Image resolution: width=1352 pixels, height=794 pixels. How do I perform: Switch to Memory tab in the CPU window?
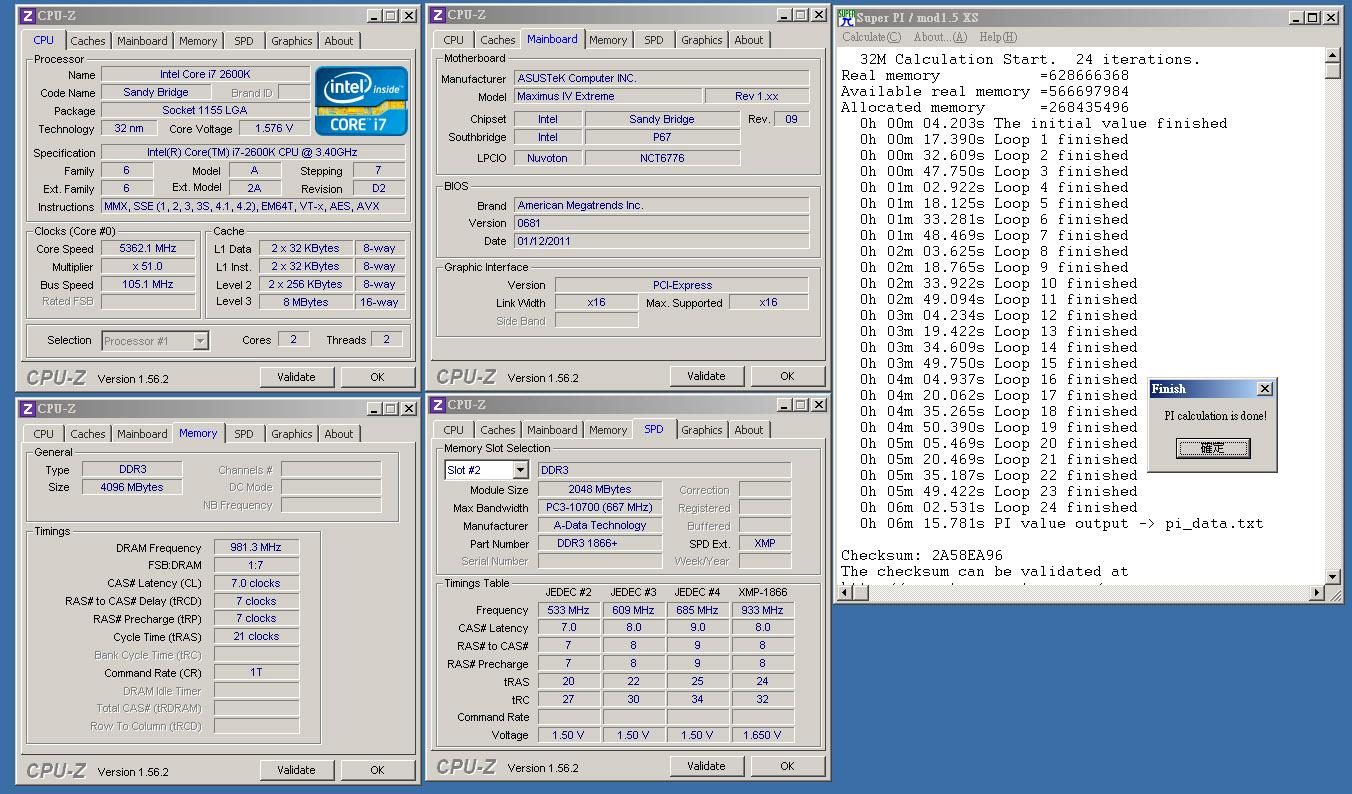click(x=198, y=41)
